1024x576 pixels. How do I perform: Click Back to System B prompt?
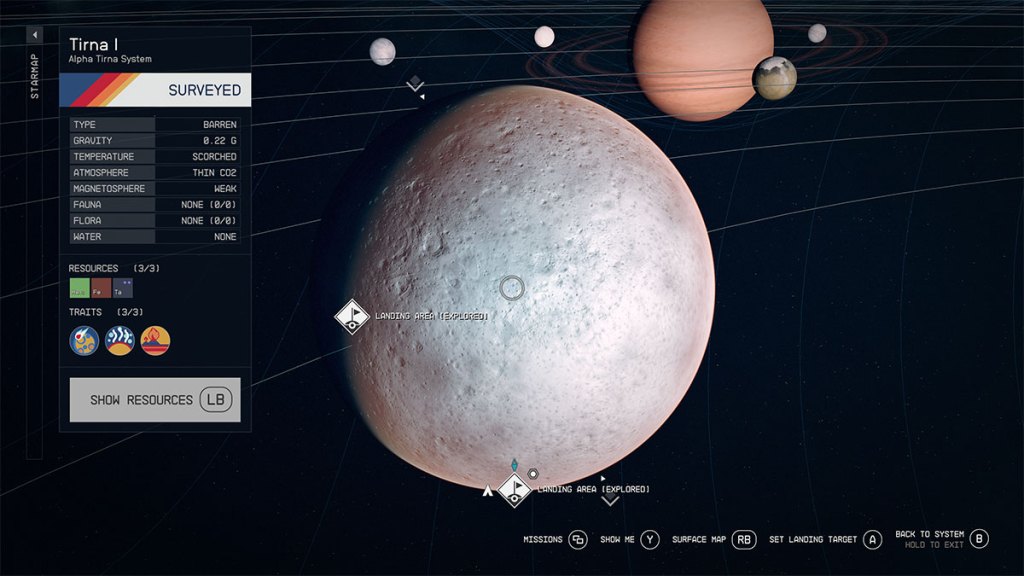coord(979,538)
